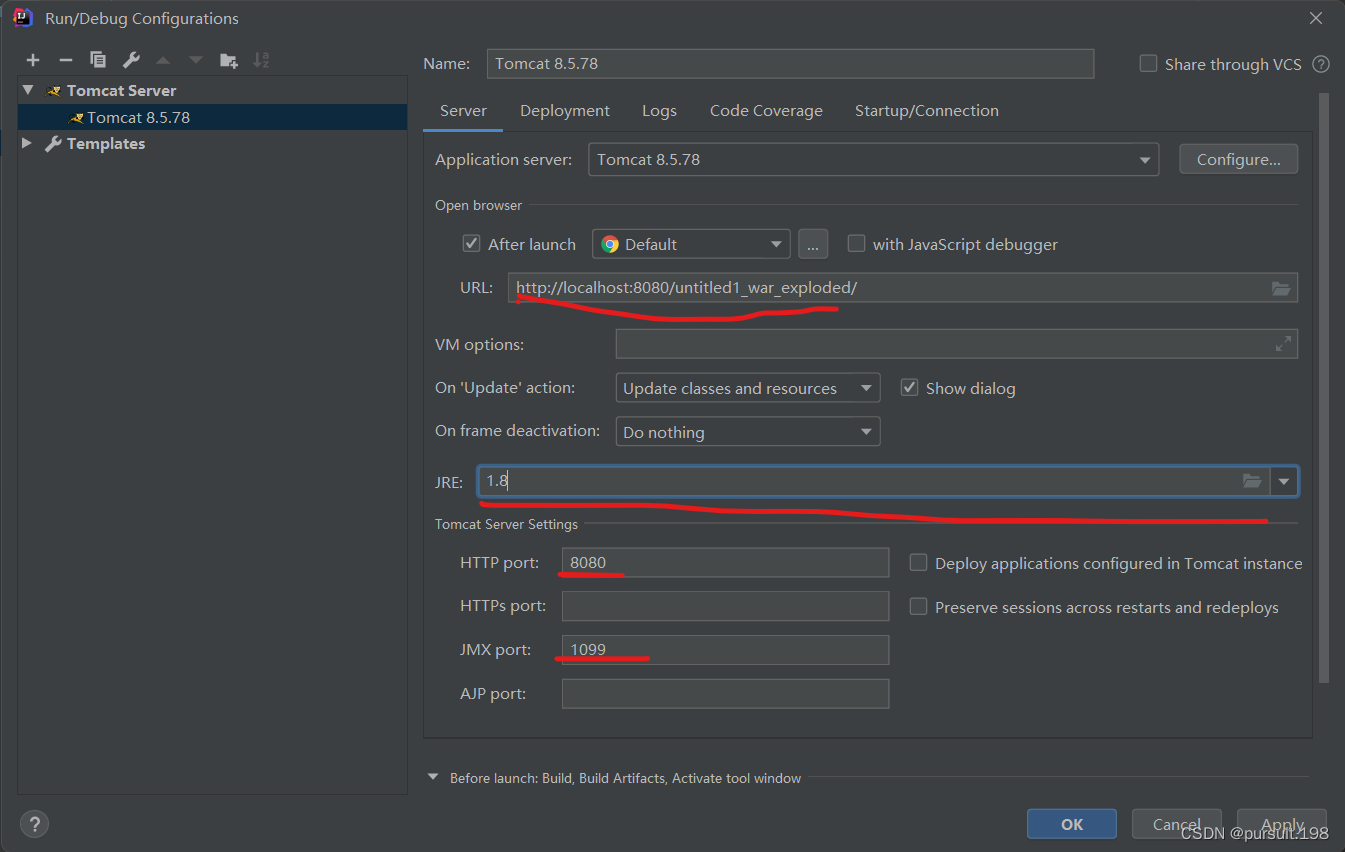Click the AJP port field
1345x852 pixels.
tap(725, 694)
